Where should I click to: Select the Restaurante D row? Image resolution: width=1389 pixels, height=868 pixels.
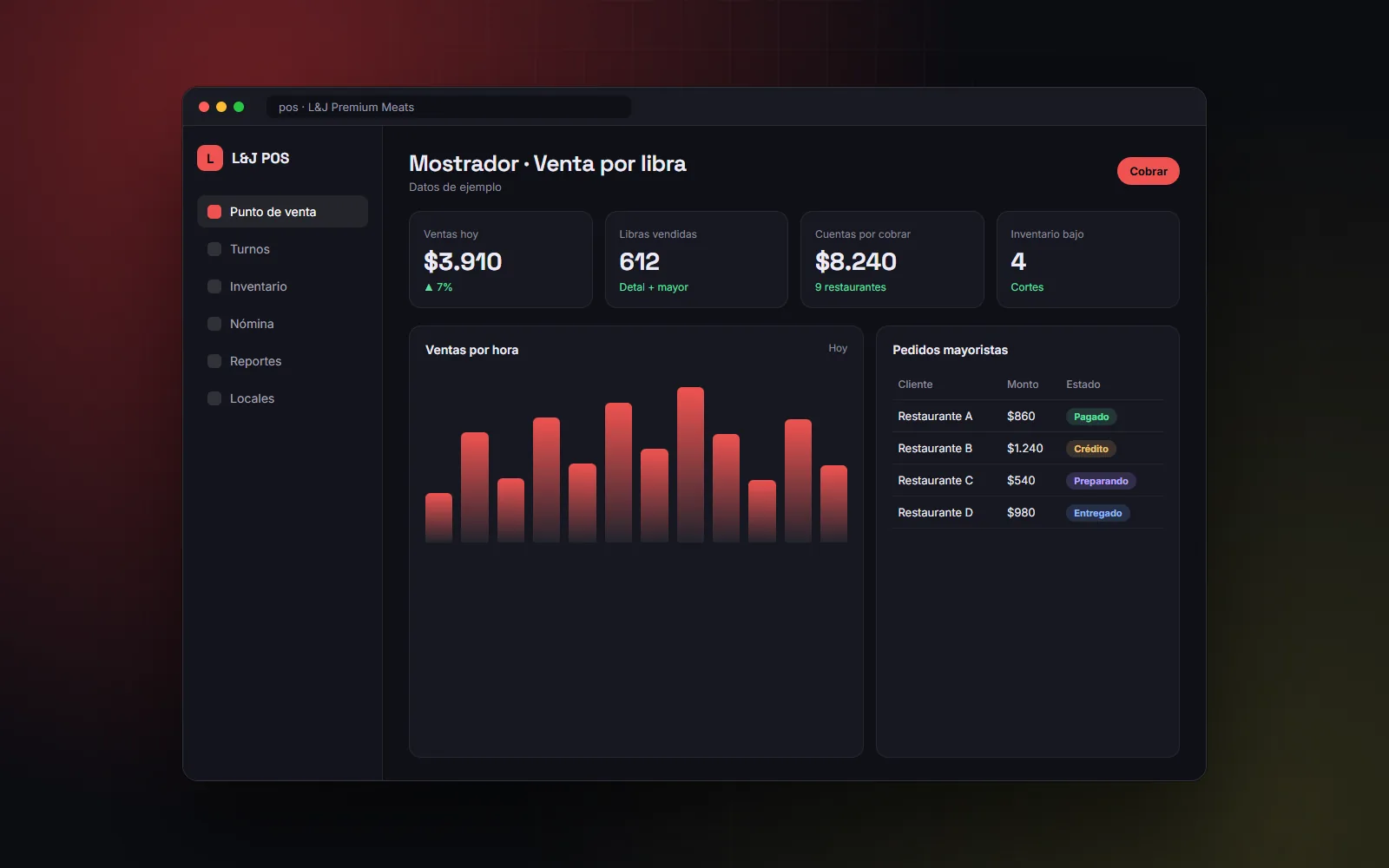point(1028,513)
